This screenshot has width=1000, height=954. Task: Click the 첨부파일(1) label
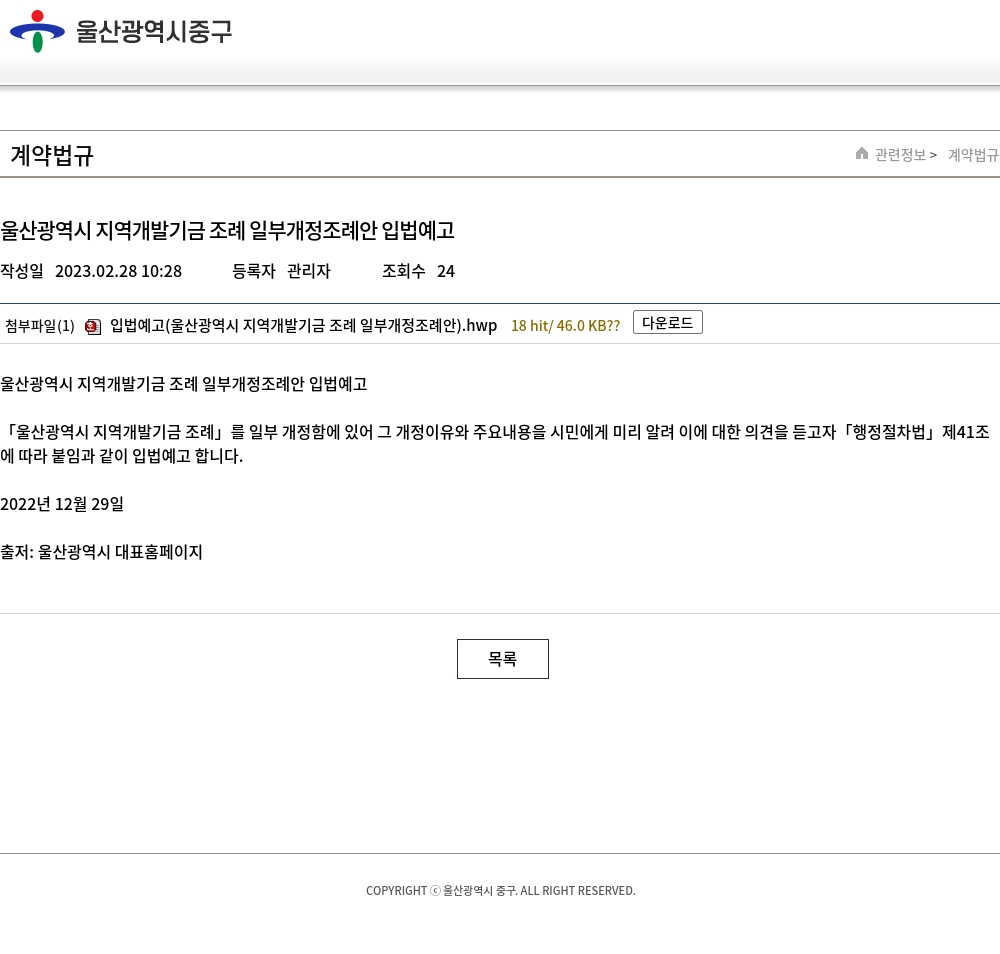click(x=40, y=326)
